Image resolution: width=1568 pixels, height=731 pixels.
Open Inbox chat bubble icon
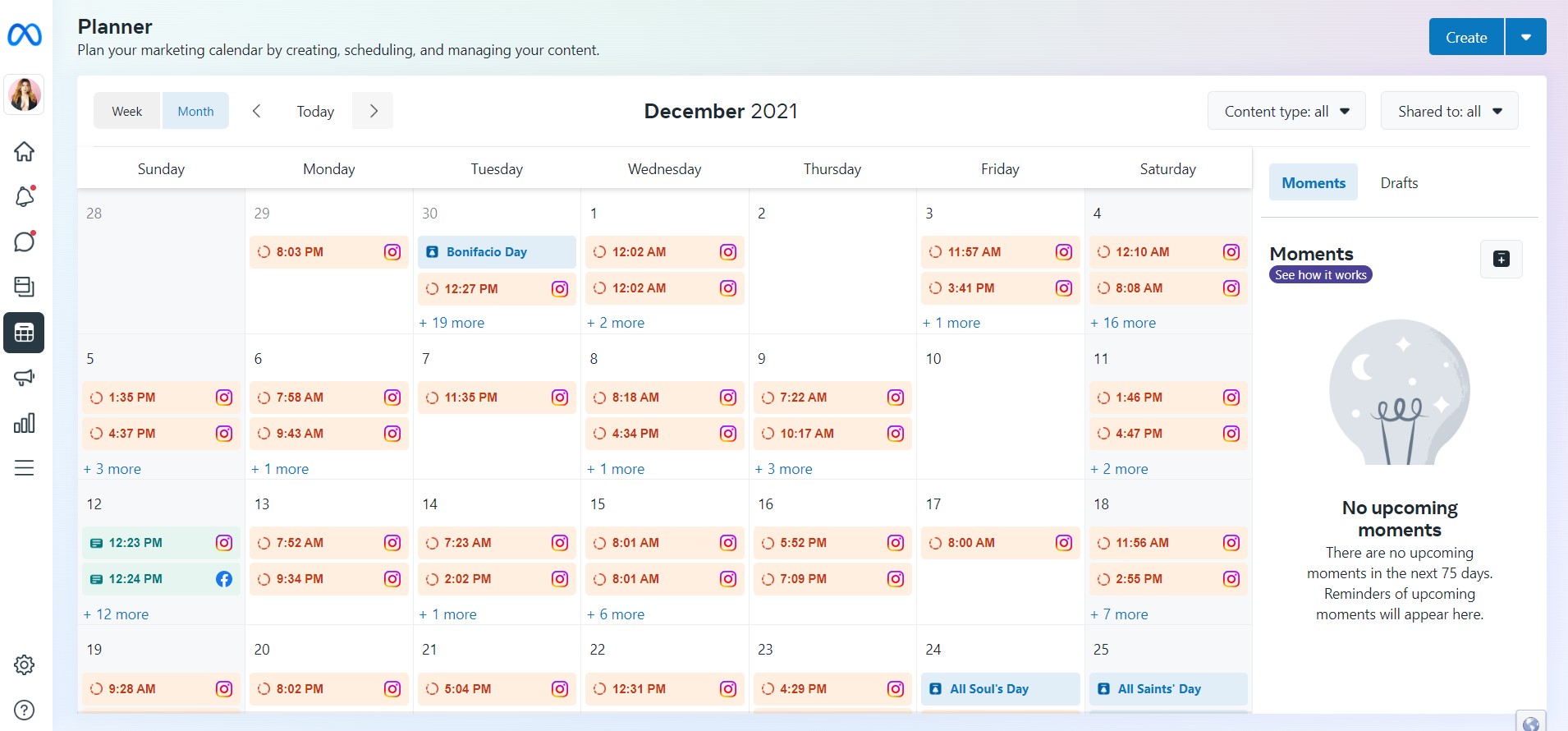[25, 241]
